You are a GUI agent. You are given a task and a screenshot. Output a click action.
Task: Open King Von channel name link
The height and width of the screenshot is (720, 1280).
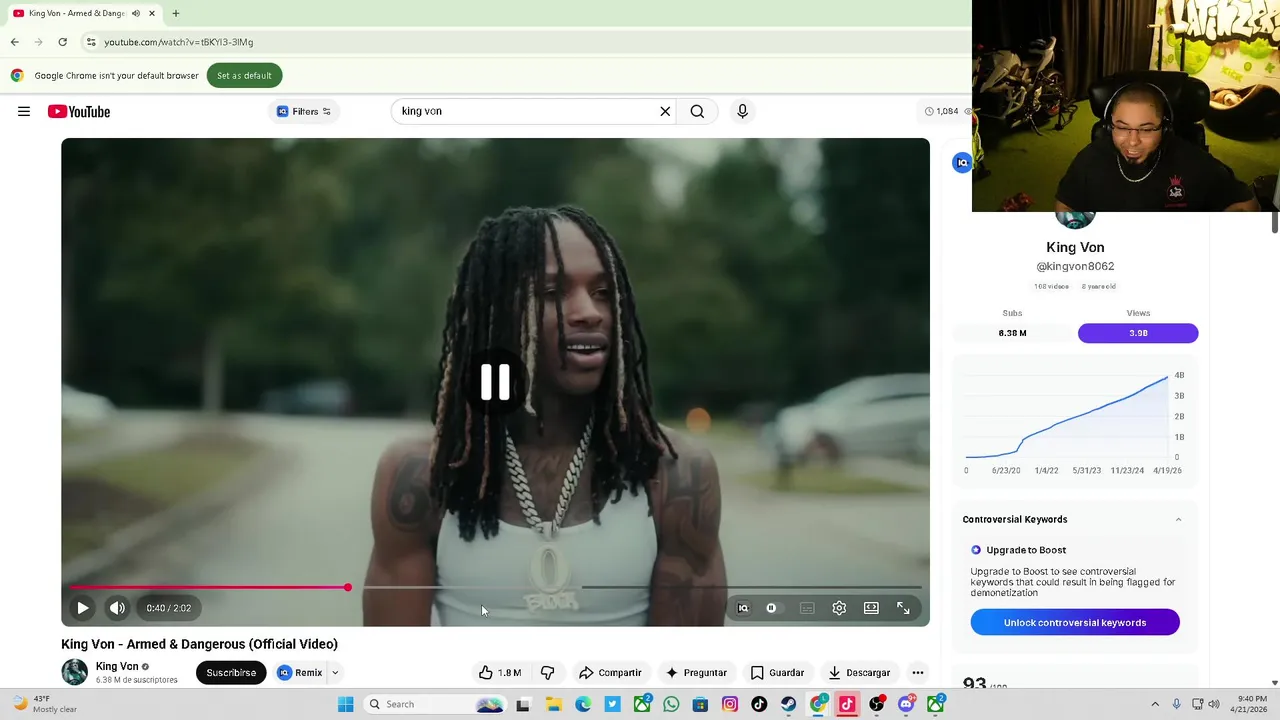117,666
